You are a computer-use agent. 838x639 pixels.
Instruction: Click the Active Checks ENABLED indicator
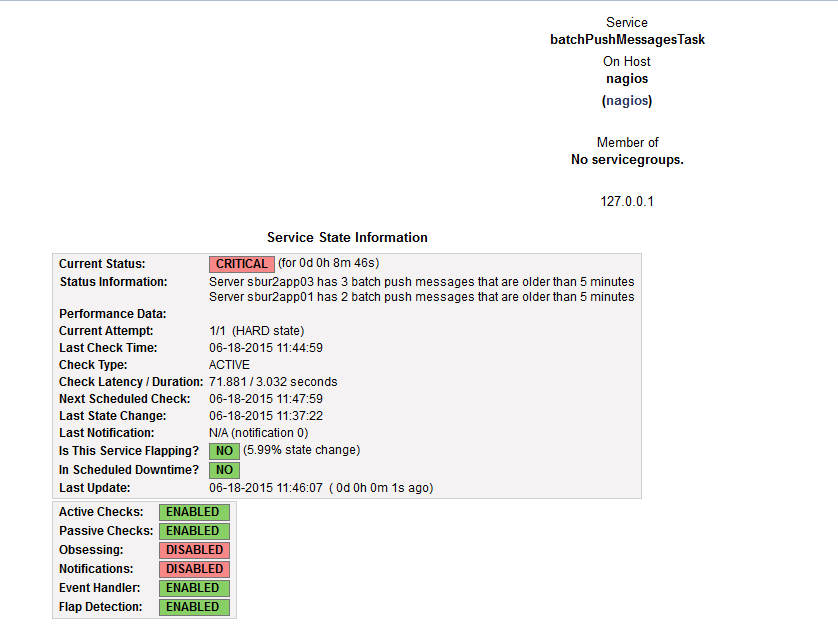[193, 512]
